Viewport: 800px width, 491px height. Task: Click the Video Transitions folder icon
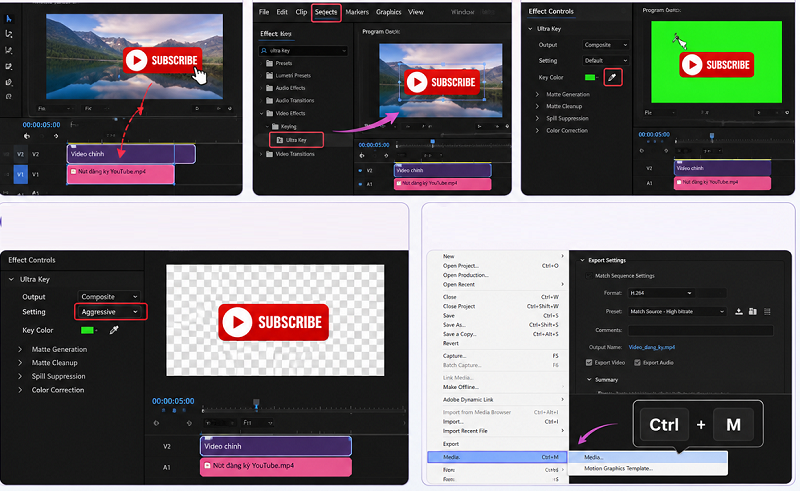click(269, 154)
